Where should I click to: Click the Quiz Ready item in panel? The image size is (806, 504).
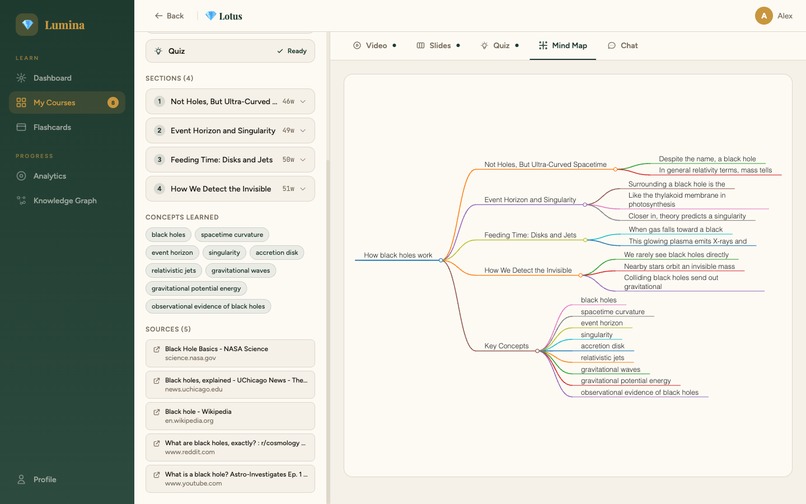[x=230, y=51]
